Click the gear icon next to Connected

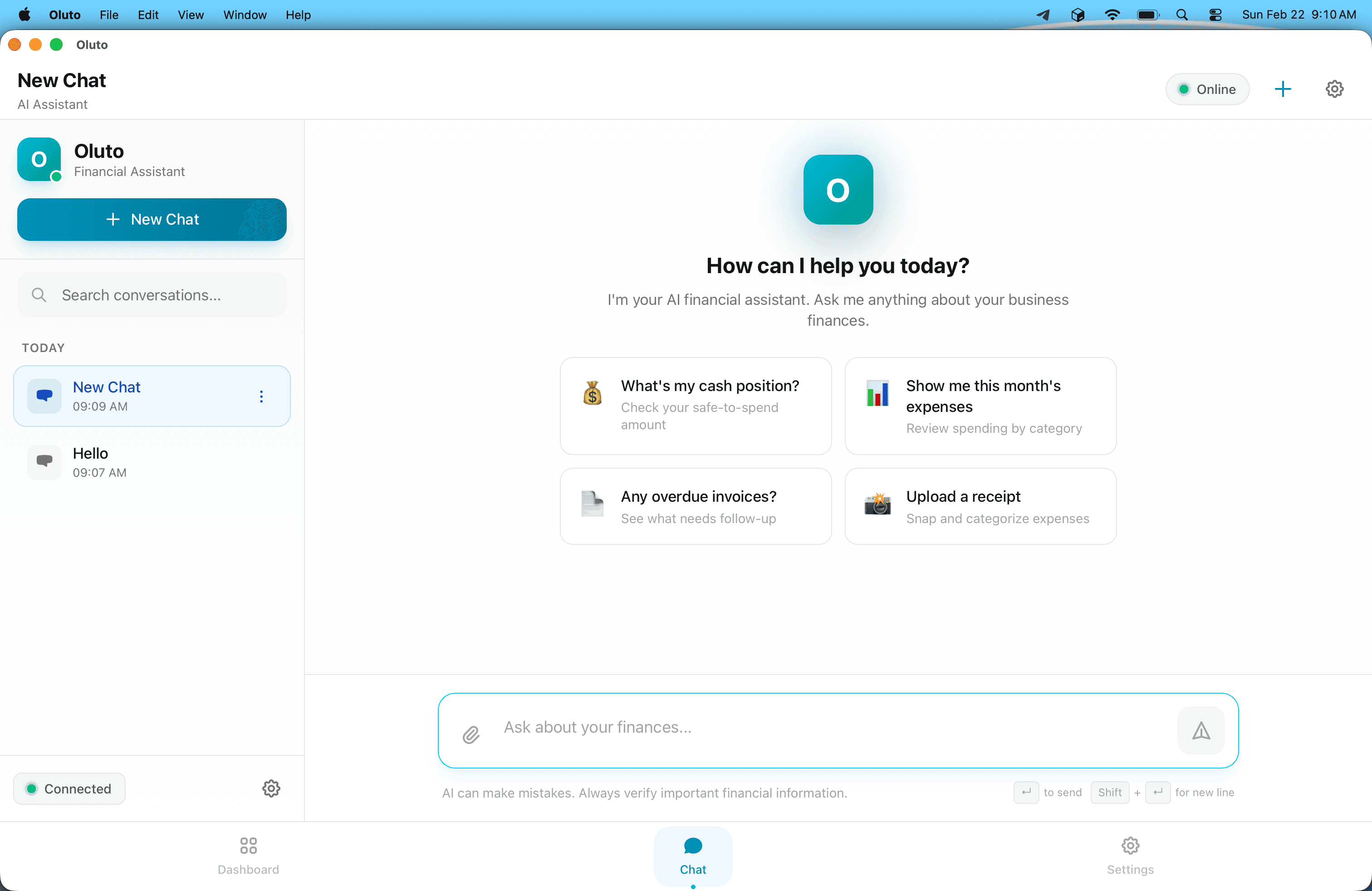[x=271, y=788]
